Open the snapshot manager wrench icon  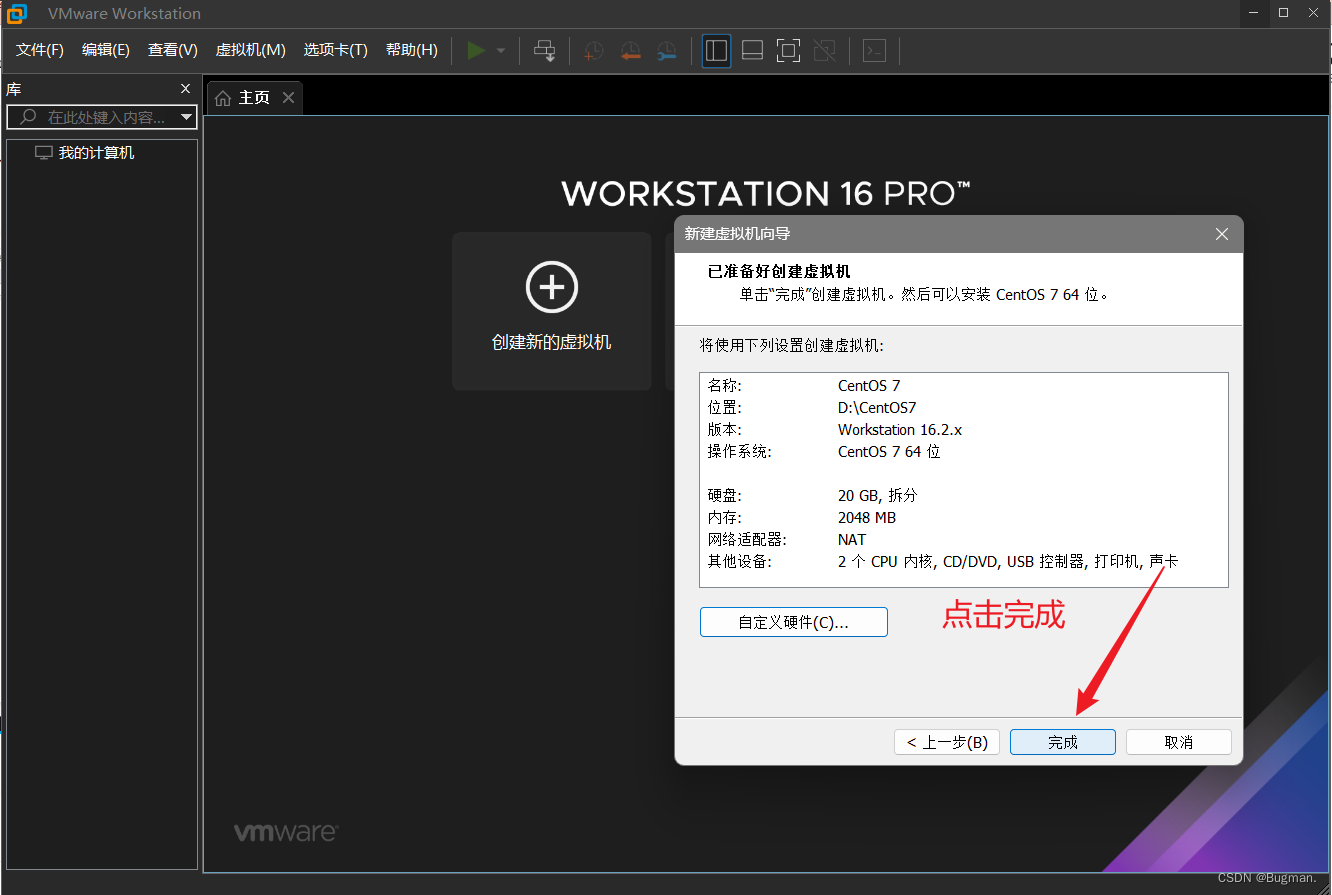point(666,51)
